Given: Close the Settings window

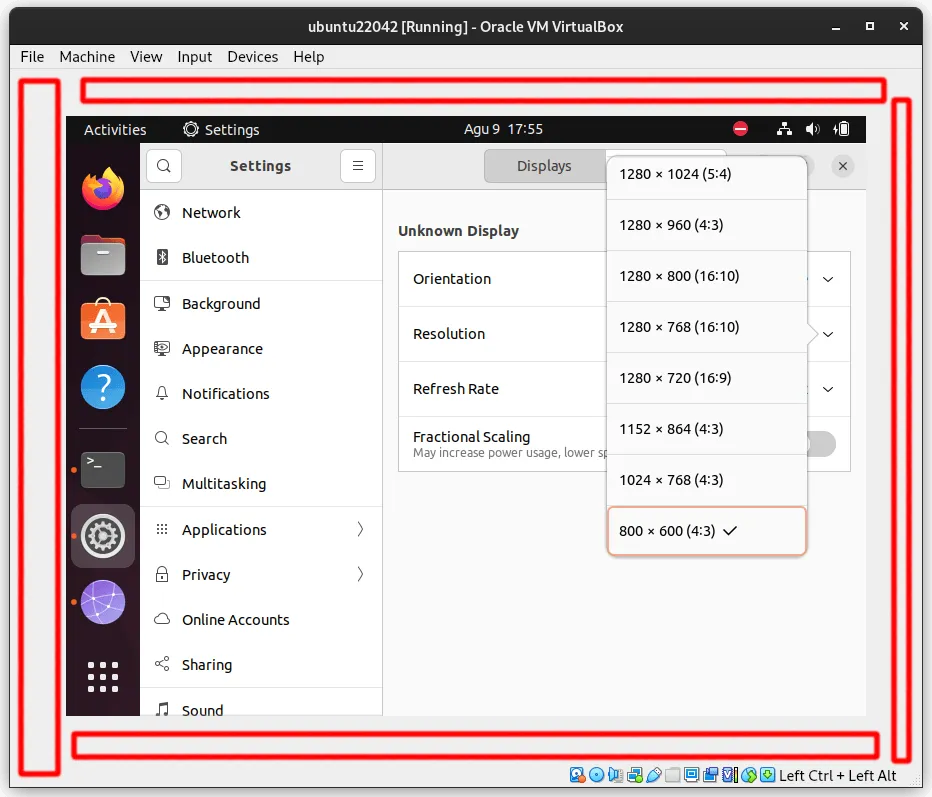Looking at the screenshot, I should (x=843, y=166).
